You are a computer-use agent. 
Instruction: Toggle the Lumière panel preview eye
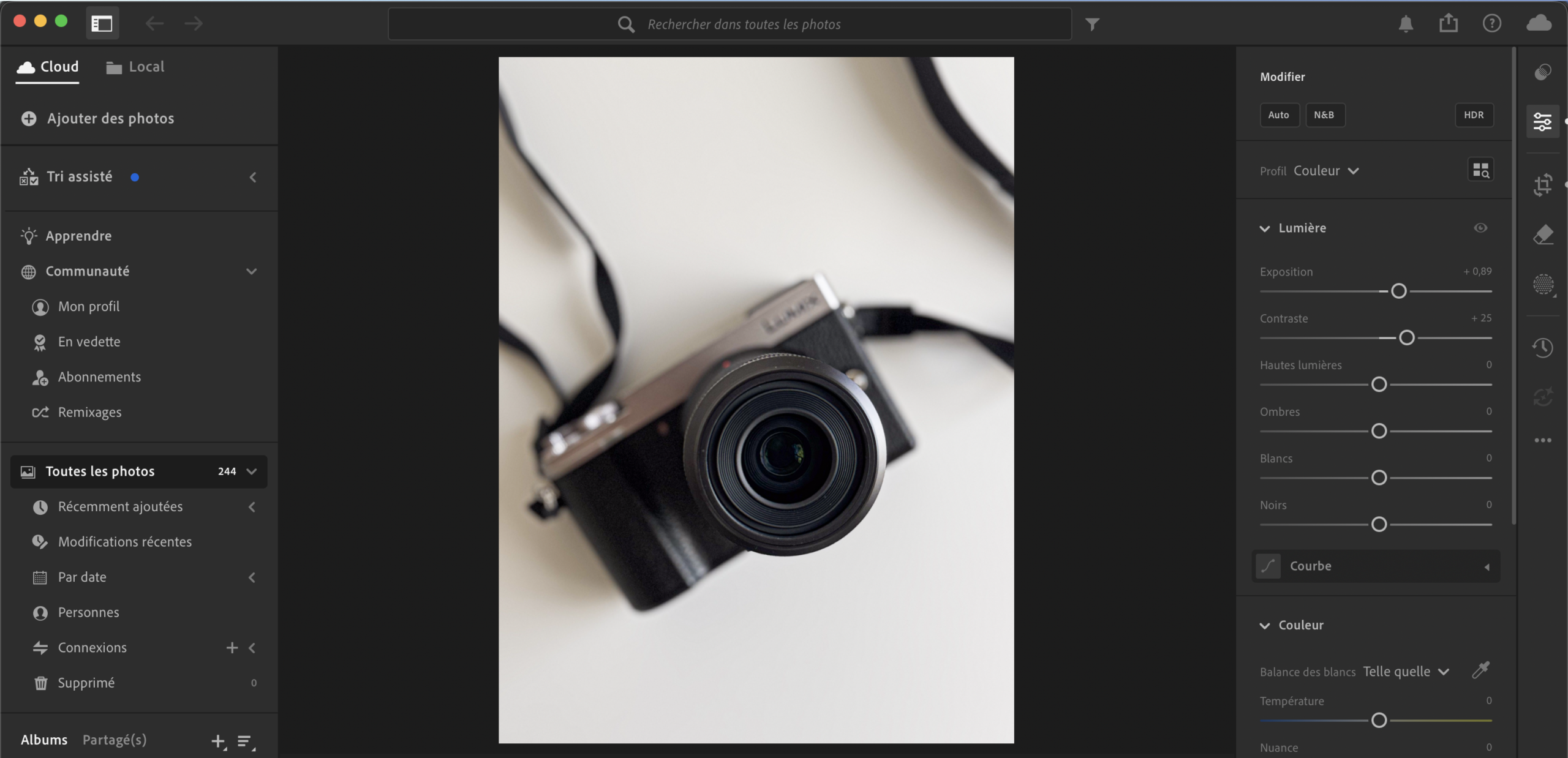[x=1481, y=227]
